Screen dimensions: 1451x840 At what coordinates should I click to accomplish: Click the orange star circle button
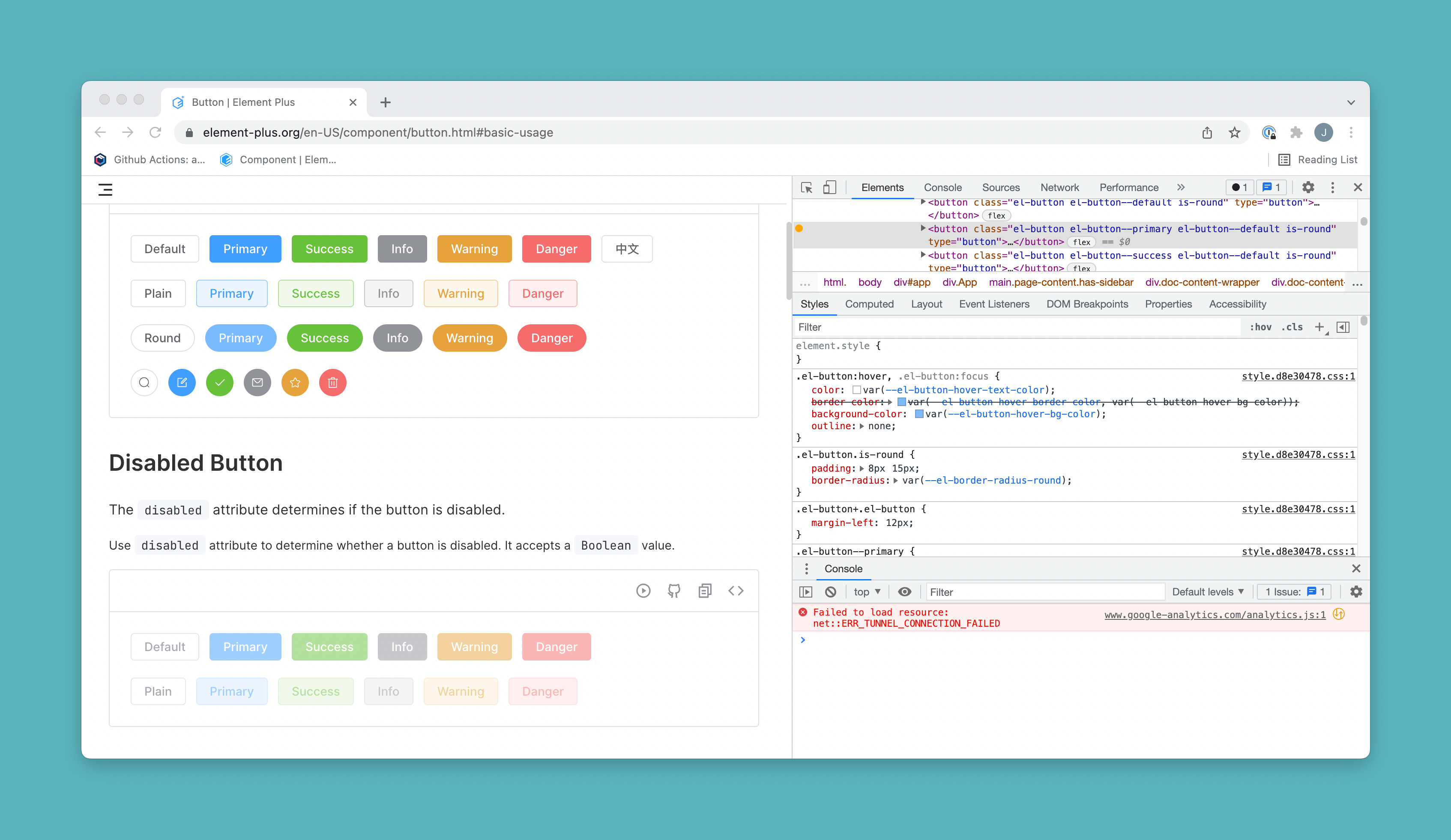pyautogui.click(x=295, y=382)
